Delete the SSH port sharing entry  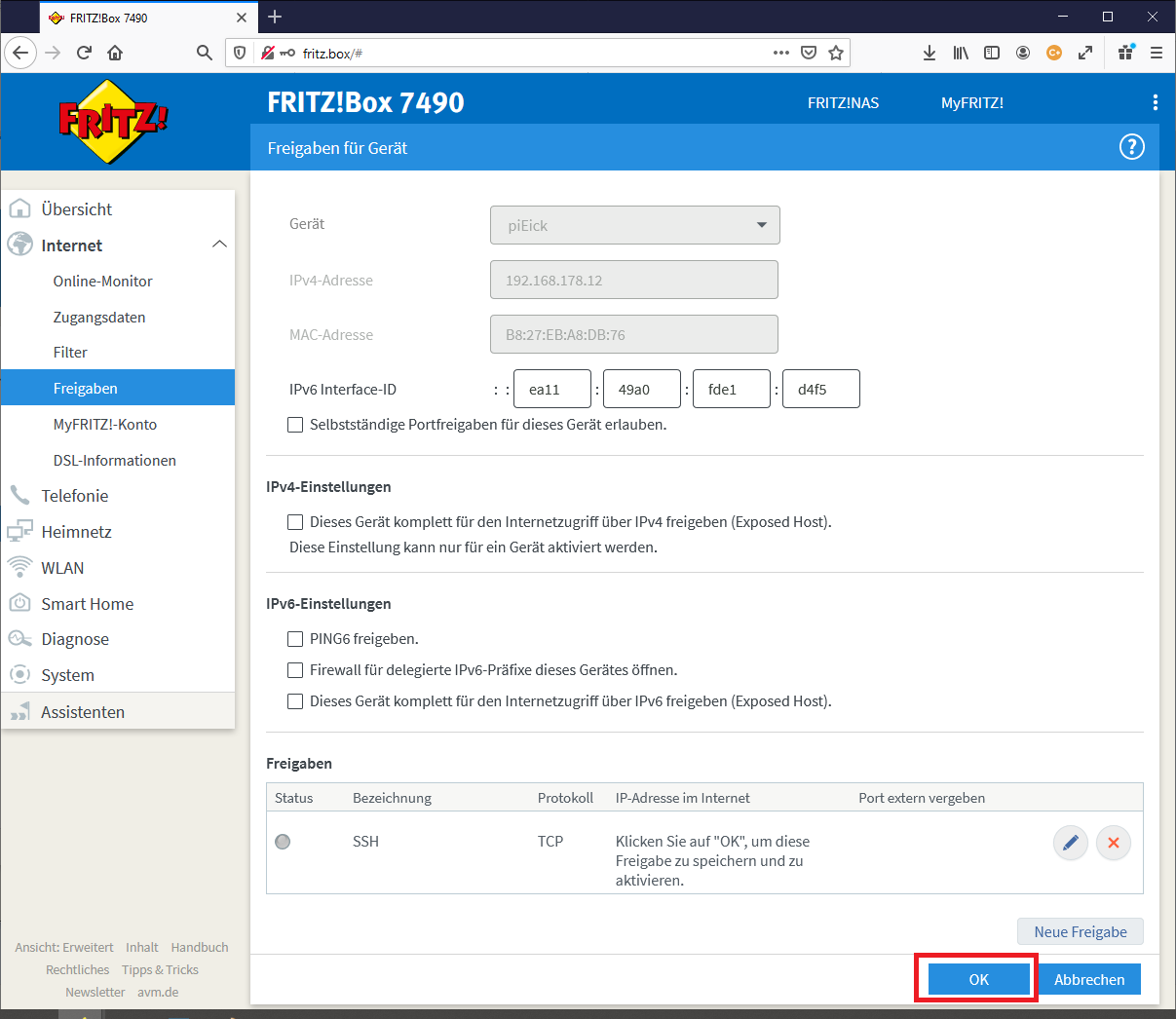coord(1114,843)
